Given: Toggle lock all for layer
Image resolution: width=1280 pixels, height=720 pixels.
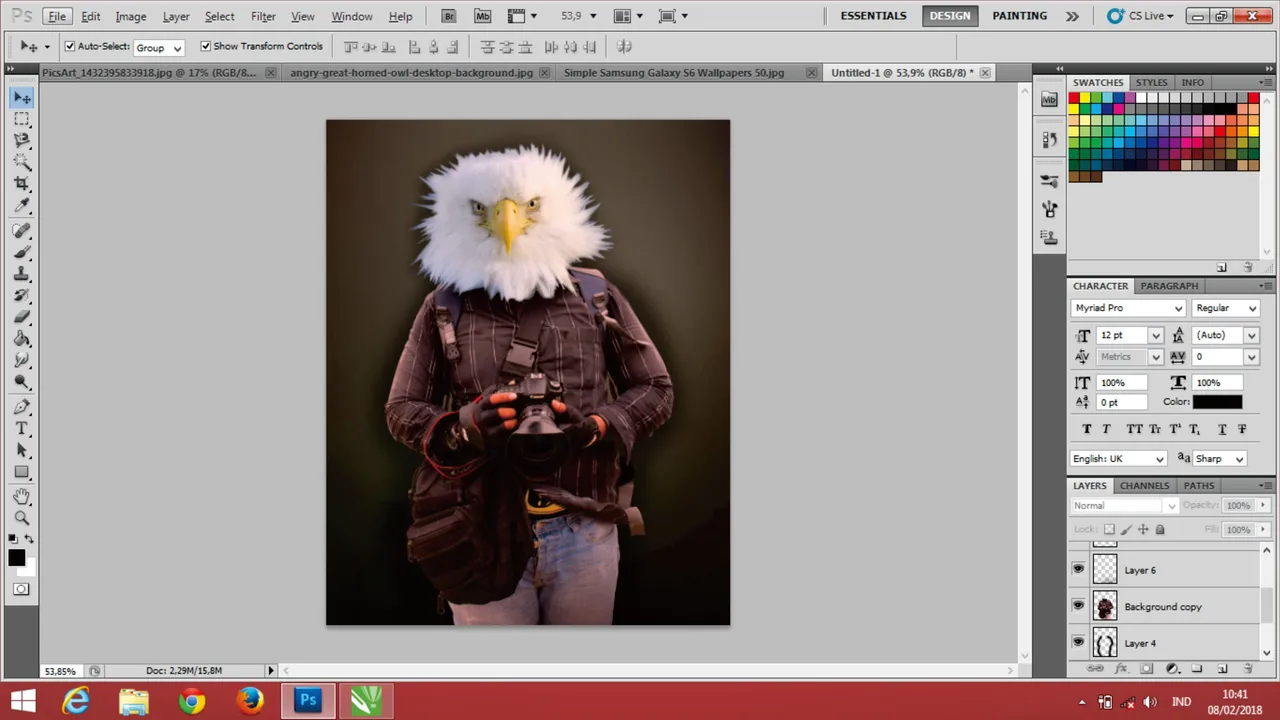Looking at the screenshot, I should click(x=1160, y=529).
